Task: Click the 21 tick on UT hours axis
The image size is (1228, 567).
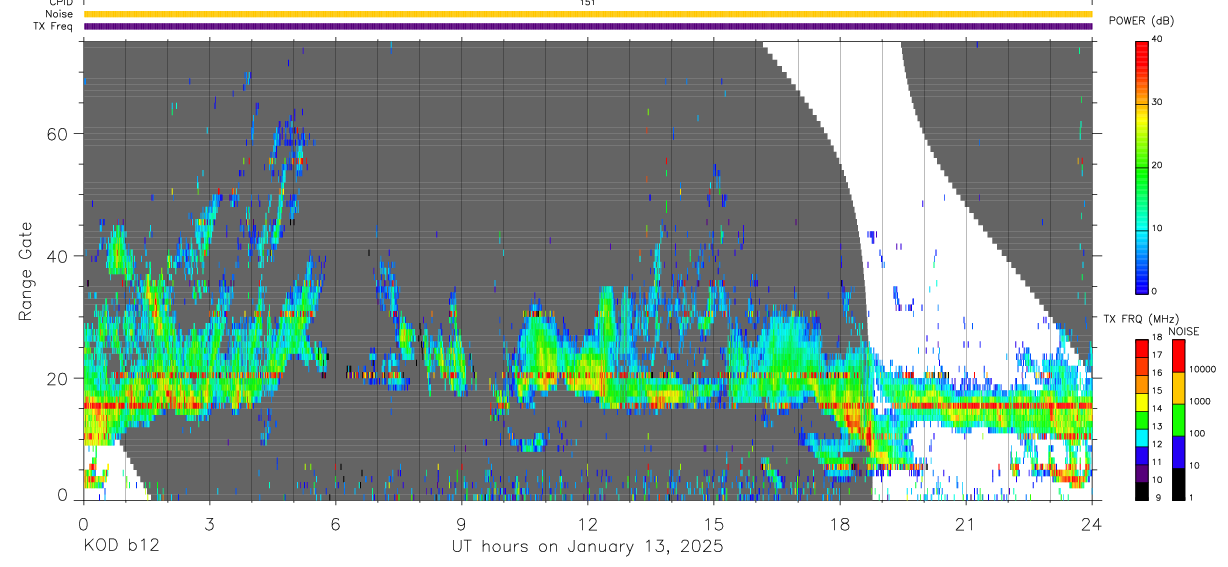Action: [966, 524]
